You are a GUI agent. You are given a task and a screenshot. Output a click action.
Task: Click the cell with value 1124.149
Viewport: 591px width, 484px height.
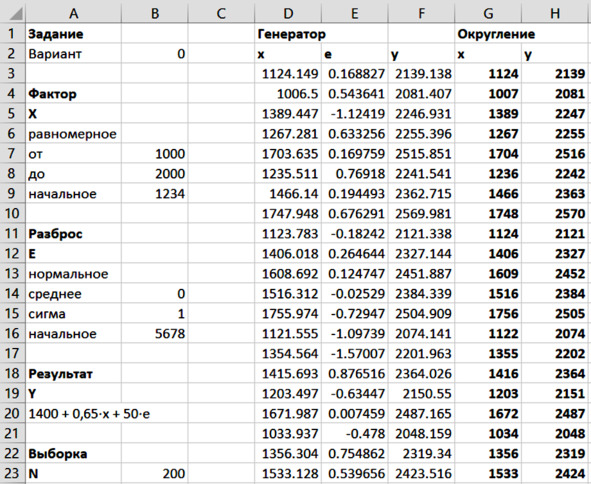(288, 74)
